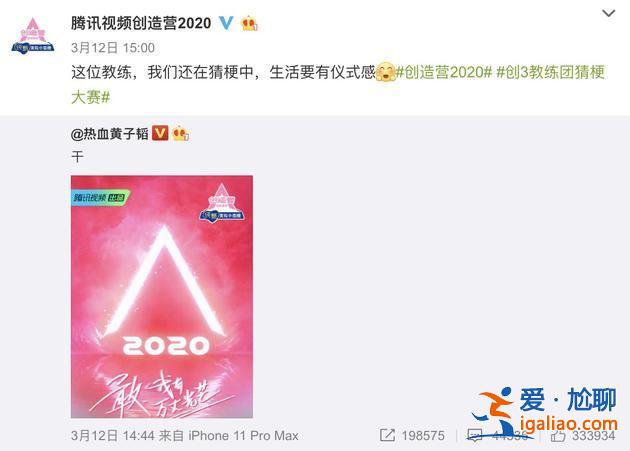
Task: Open the @热血黄子韬 profile link
Action: tap(110, 134)
